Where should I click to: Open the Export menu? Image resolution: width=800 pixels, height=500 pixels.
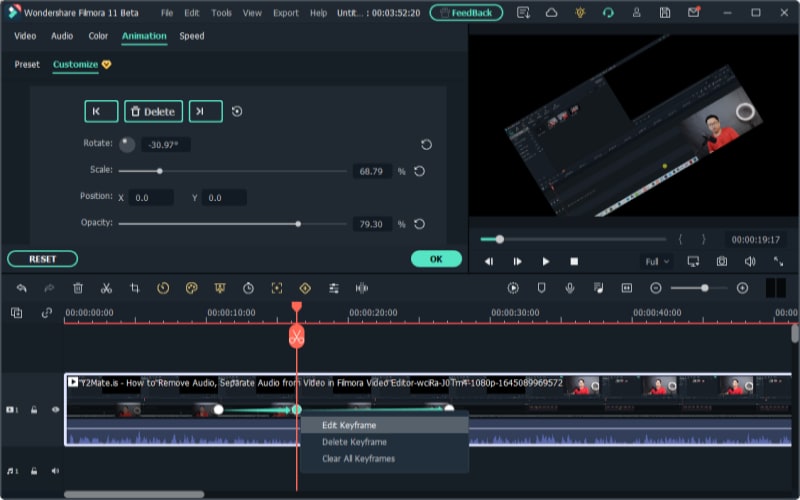click(286, 13)
